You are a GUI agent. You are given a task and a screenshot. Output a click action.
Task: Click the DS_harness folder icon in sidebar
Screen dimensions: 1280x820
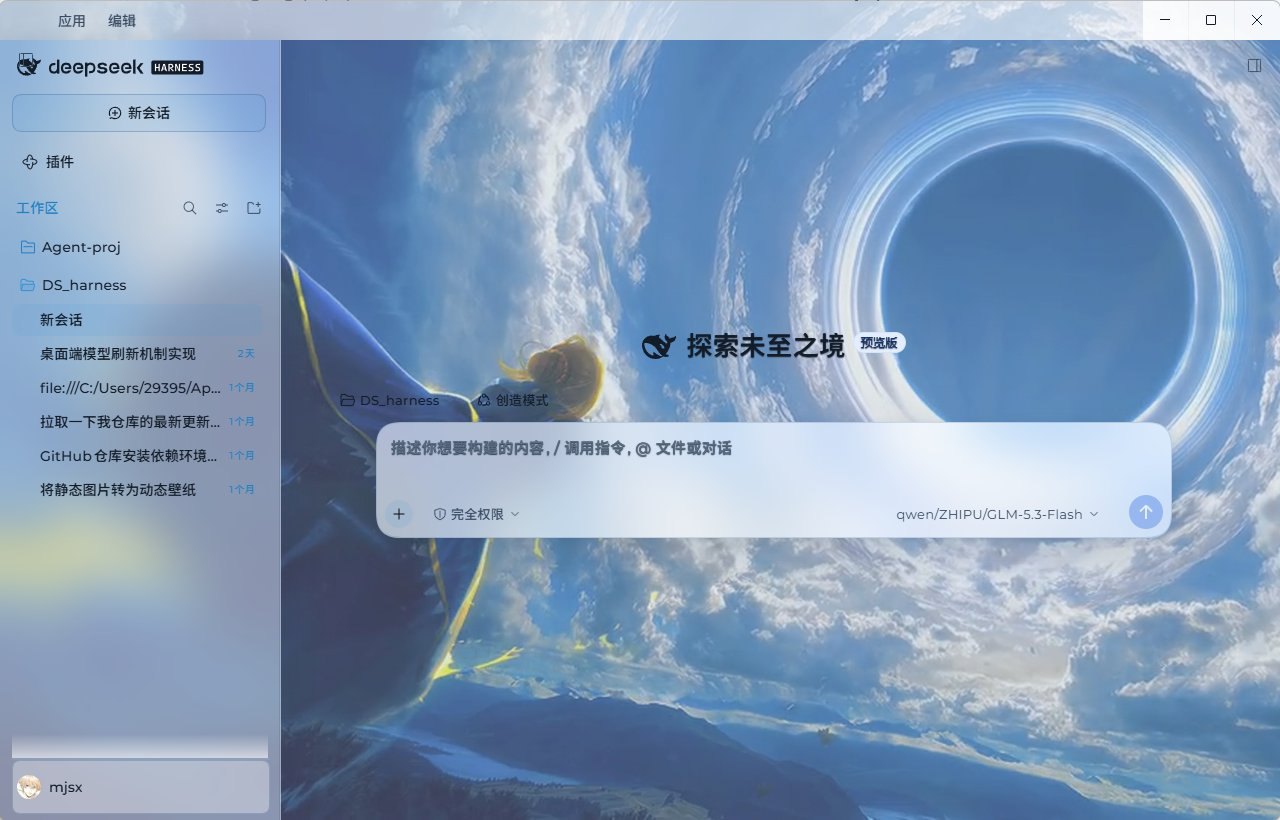[28, 285]
